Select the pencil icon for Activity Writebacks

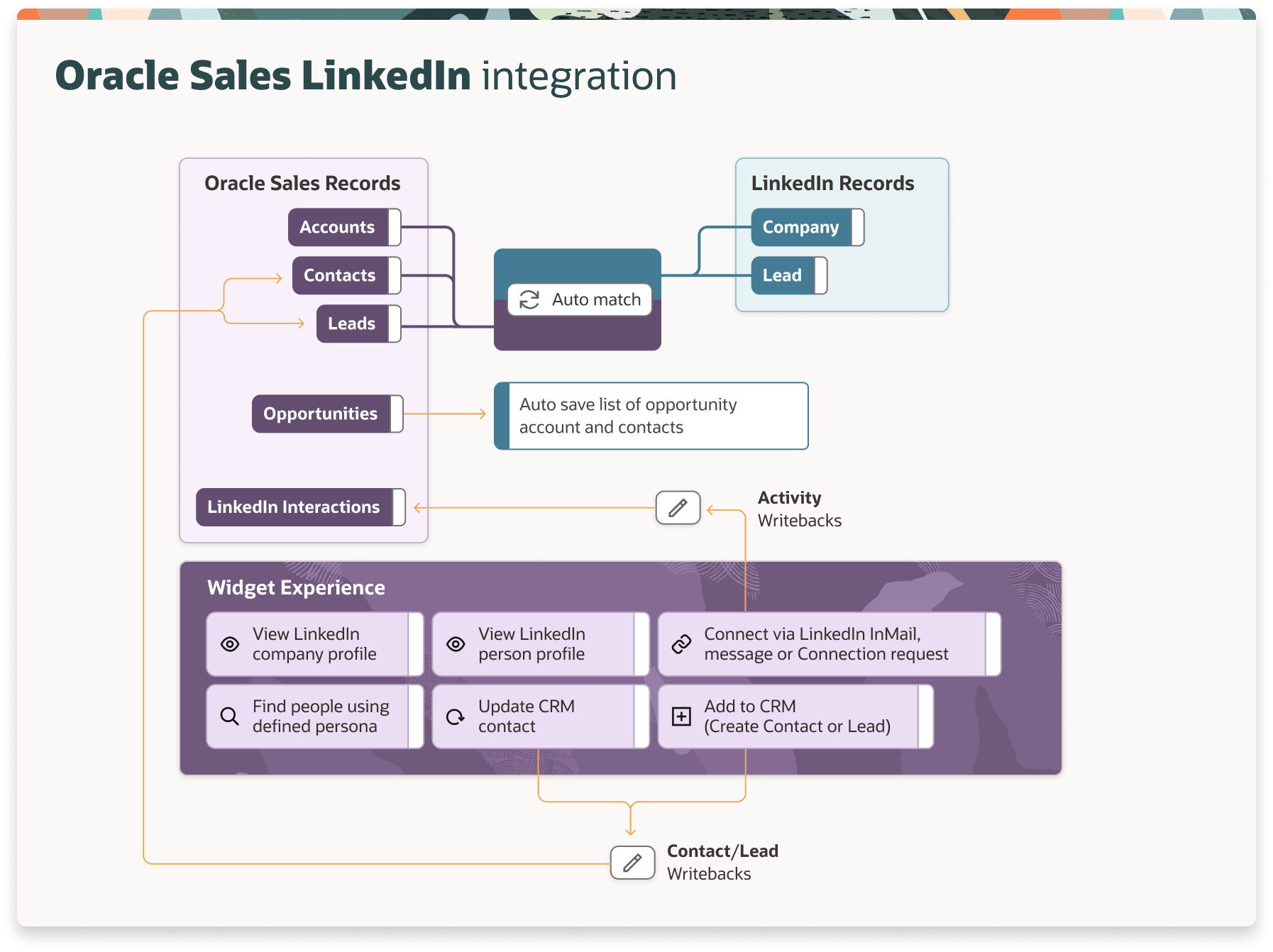click(678, 507)
